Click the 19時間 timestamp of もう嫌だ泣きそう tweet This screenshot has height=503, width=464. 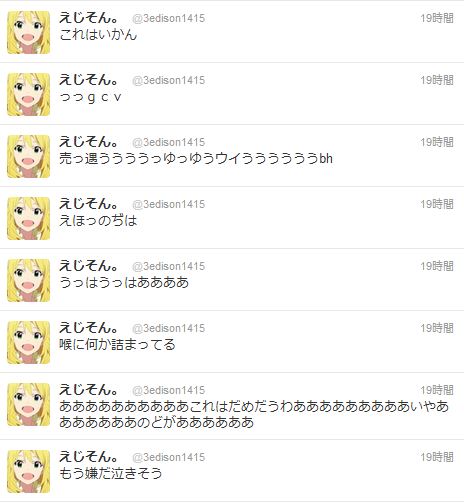coord(437,457)
